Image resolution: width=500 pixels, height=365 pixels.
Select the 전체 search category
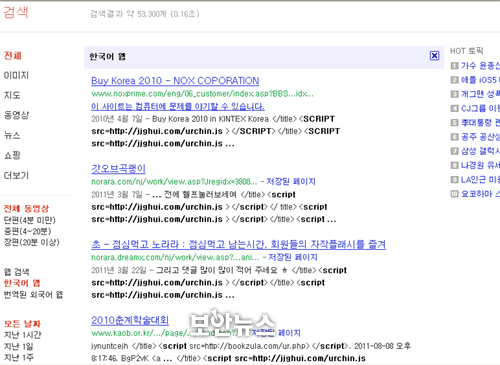tap(13, 55)
